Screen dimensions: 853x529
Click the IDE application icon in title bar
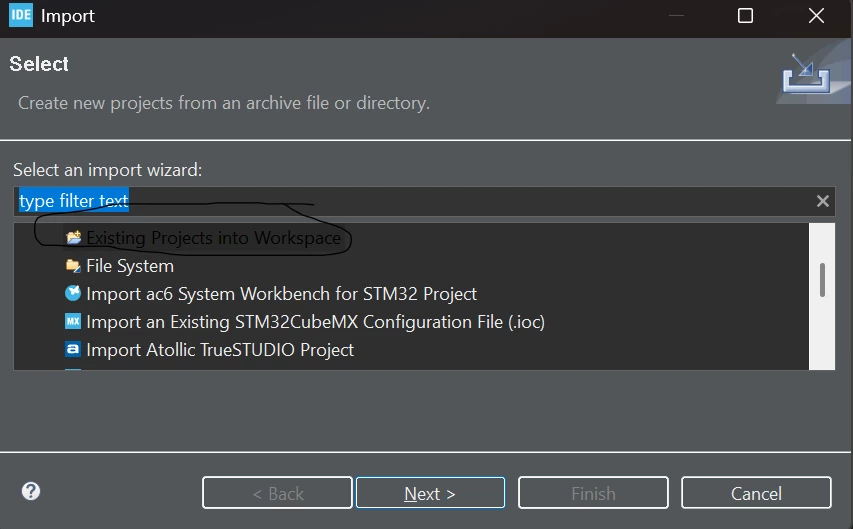point(21,15)
